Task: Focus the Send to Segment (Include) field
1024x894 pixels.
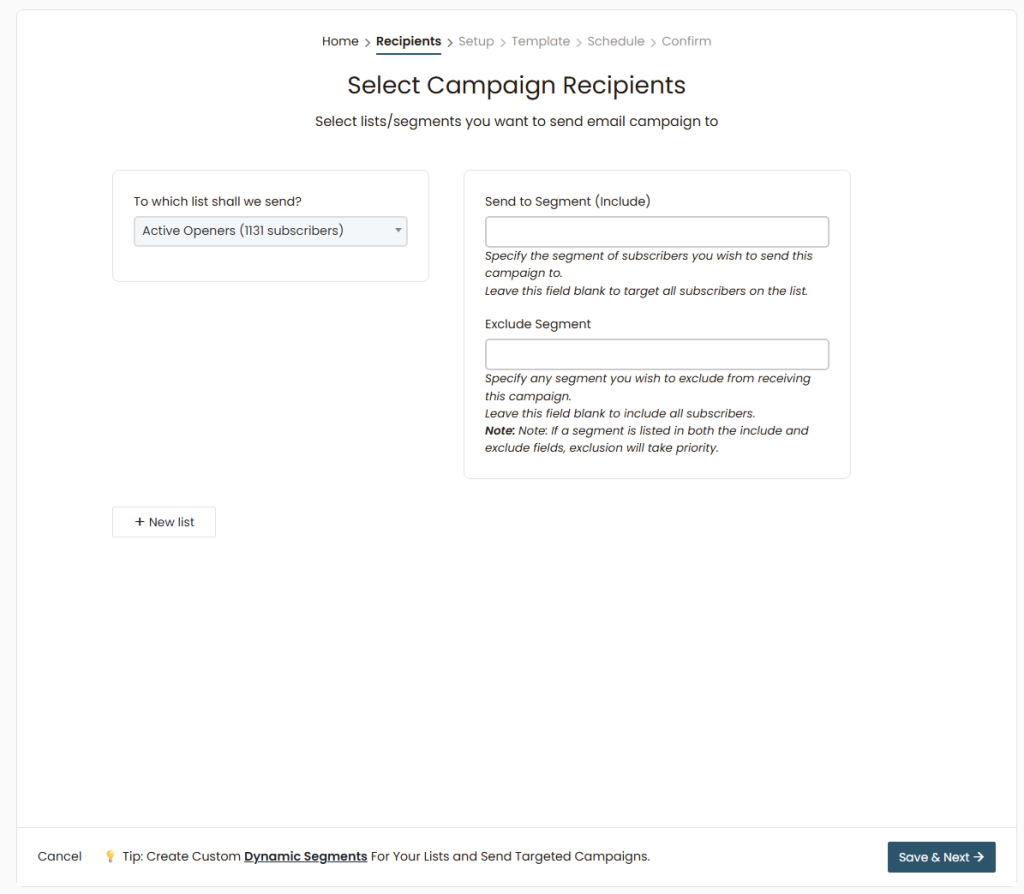Action: (656, 232)
